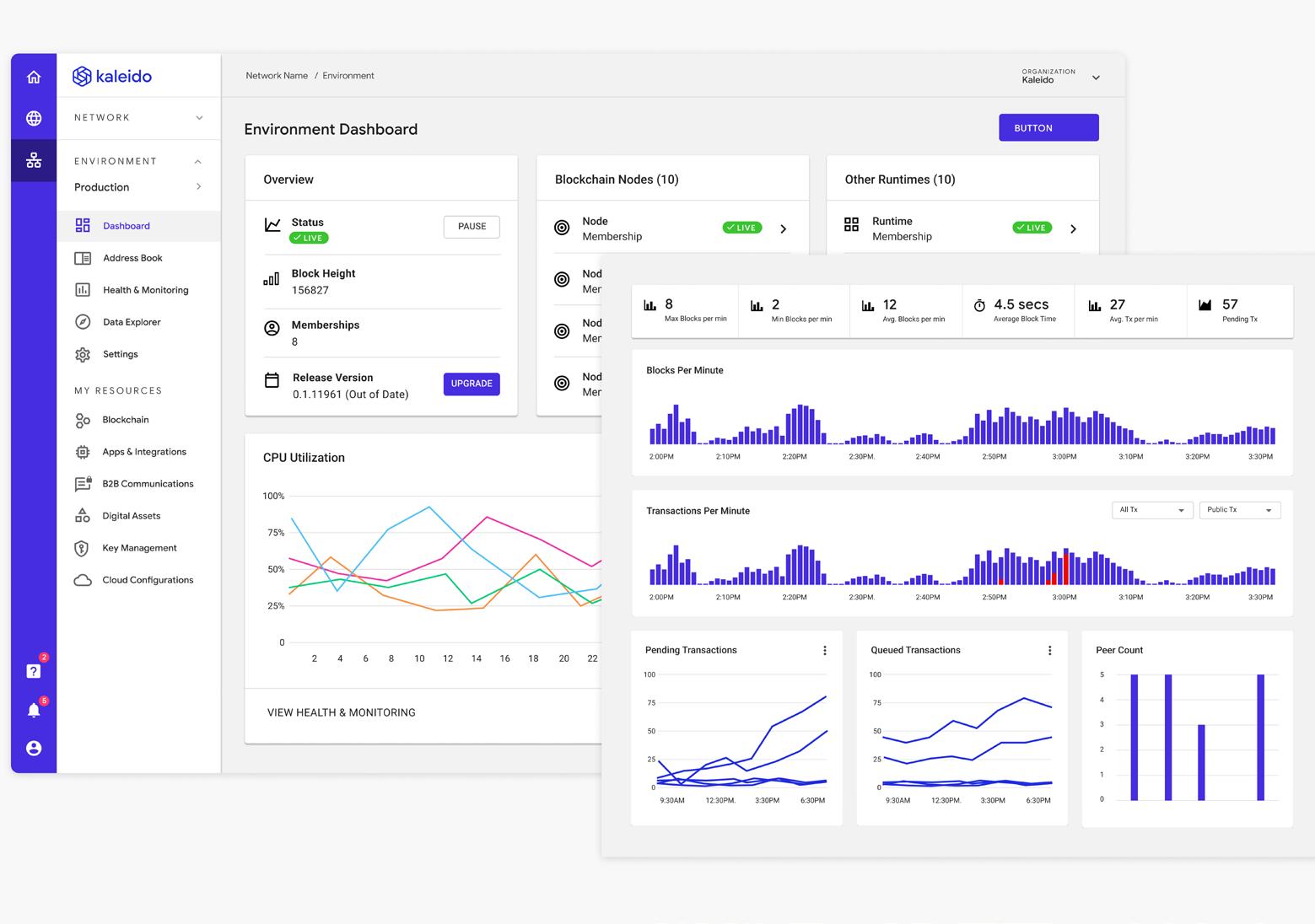Viewport: 1315px width, 924px height.
Task: Click the help icon with badge
Action: click(34, 671)
